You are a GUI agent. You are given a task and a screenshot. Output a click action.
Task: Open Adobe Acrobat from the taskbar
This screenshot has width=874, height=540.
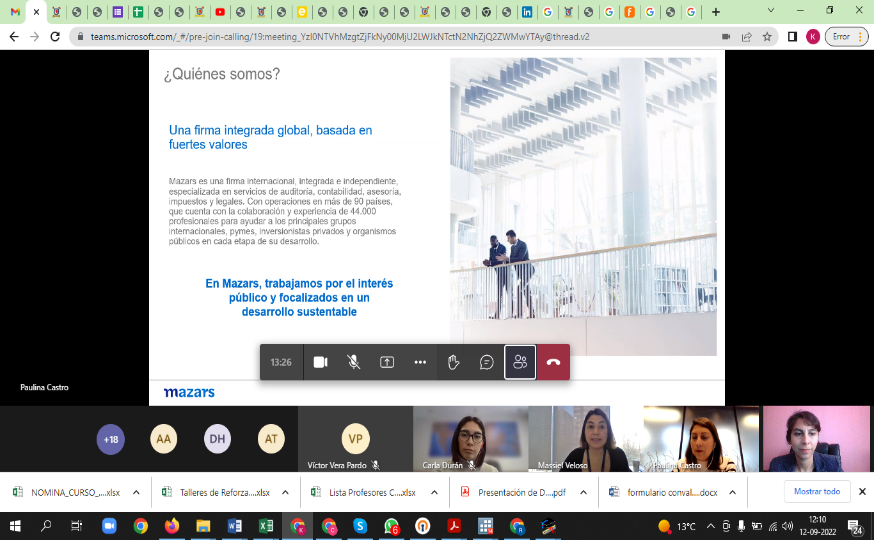454,526
